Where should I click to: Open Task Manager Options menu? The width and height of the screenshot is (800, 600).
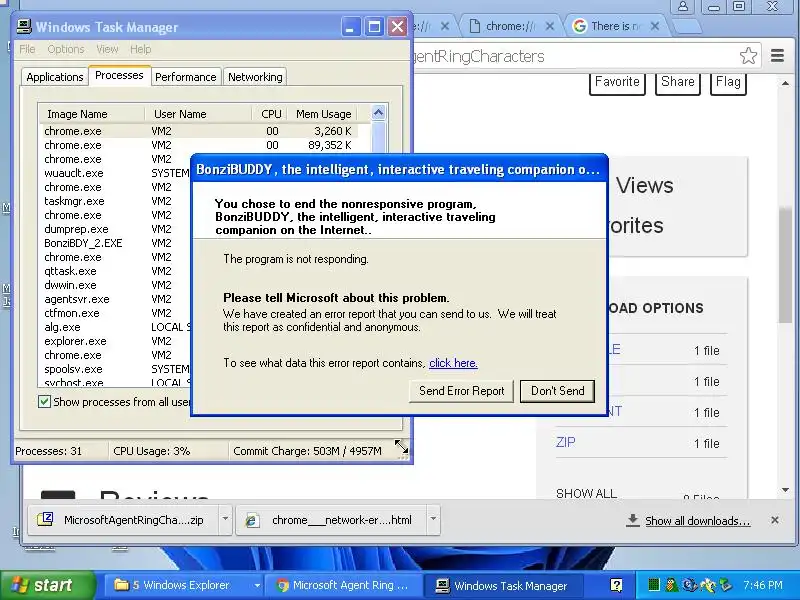[66, 49]
